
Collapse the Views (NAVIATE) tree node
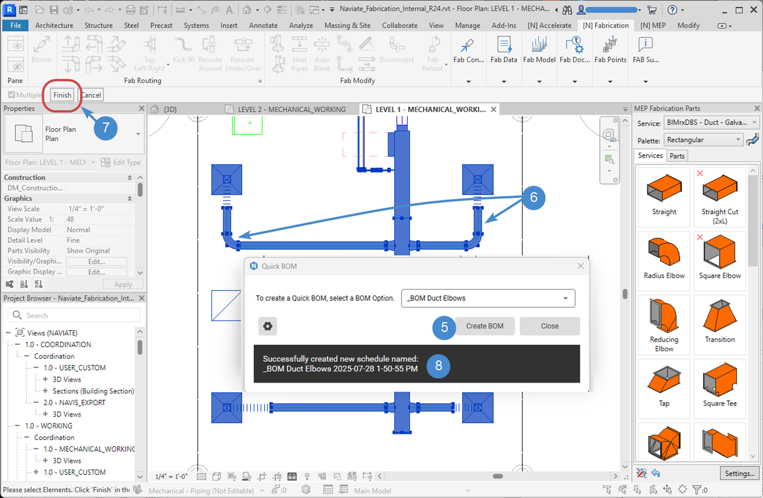point(8,332)
